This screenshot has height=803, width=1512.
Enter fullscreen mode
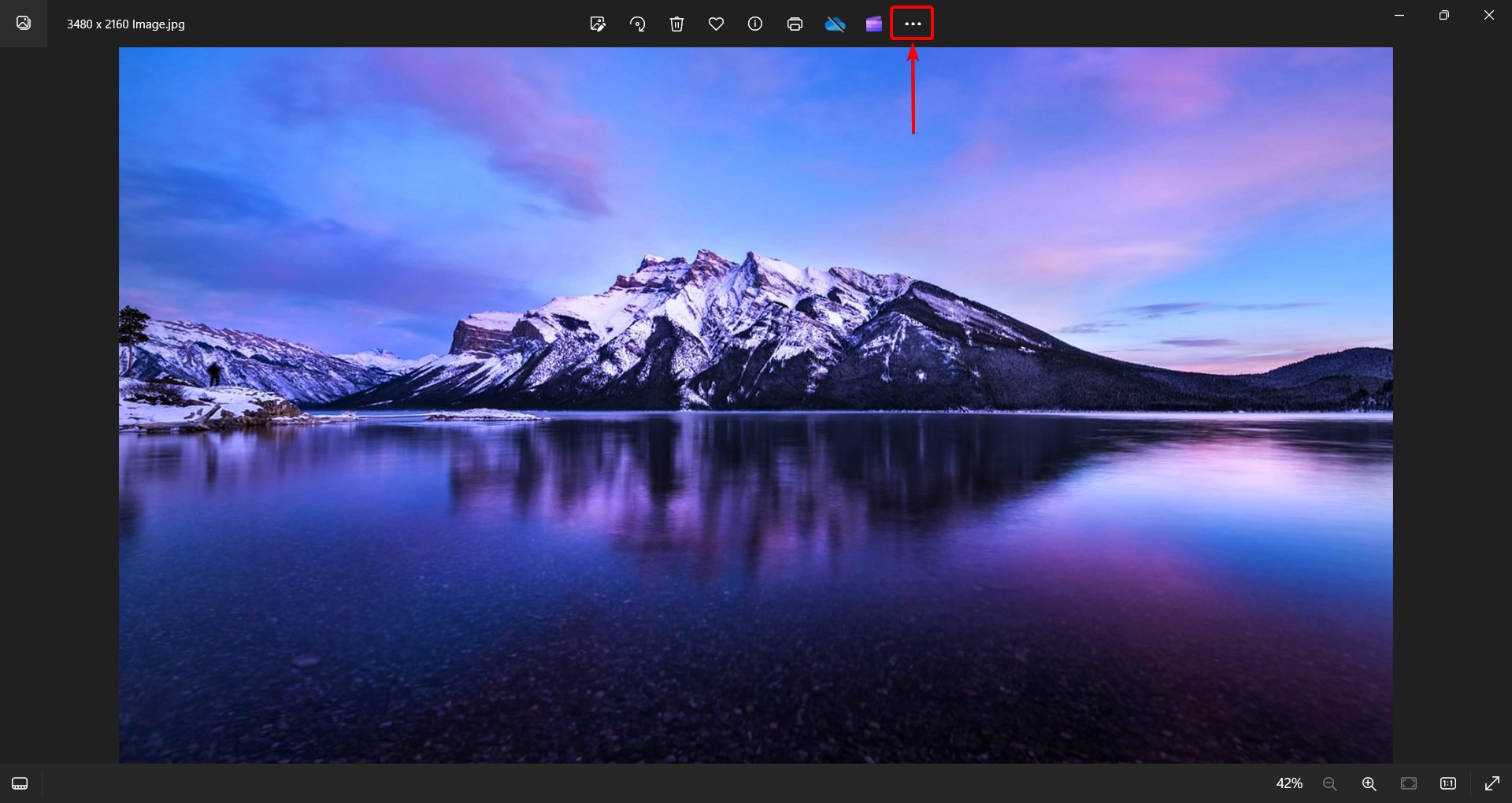tap(1492, 783)
